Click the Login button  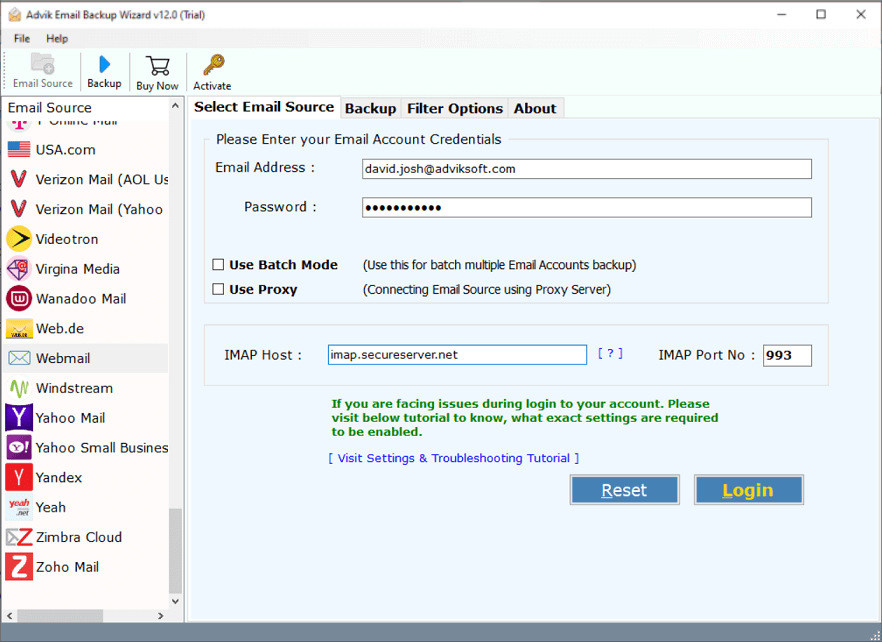748,489
